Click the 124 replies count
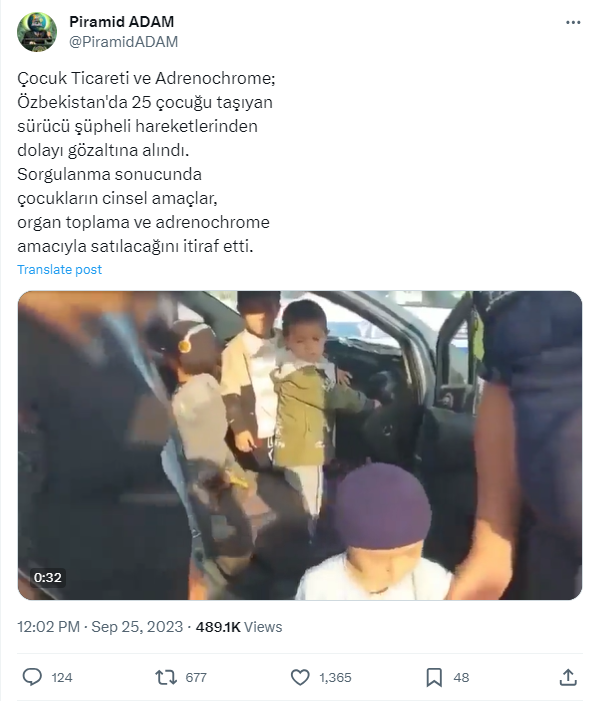 (x=62, y=678)
